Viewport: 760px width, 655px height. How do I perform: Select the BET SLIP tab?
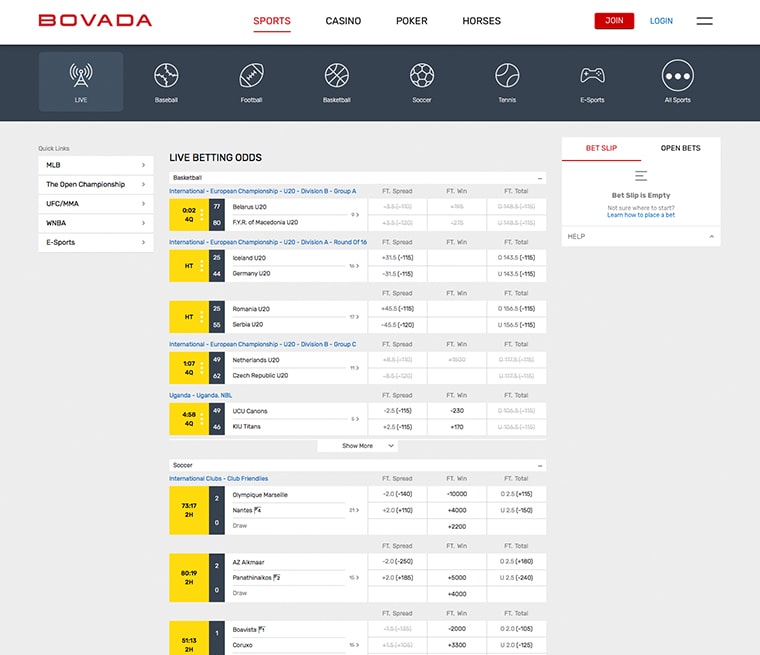[x=602, y=148]
